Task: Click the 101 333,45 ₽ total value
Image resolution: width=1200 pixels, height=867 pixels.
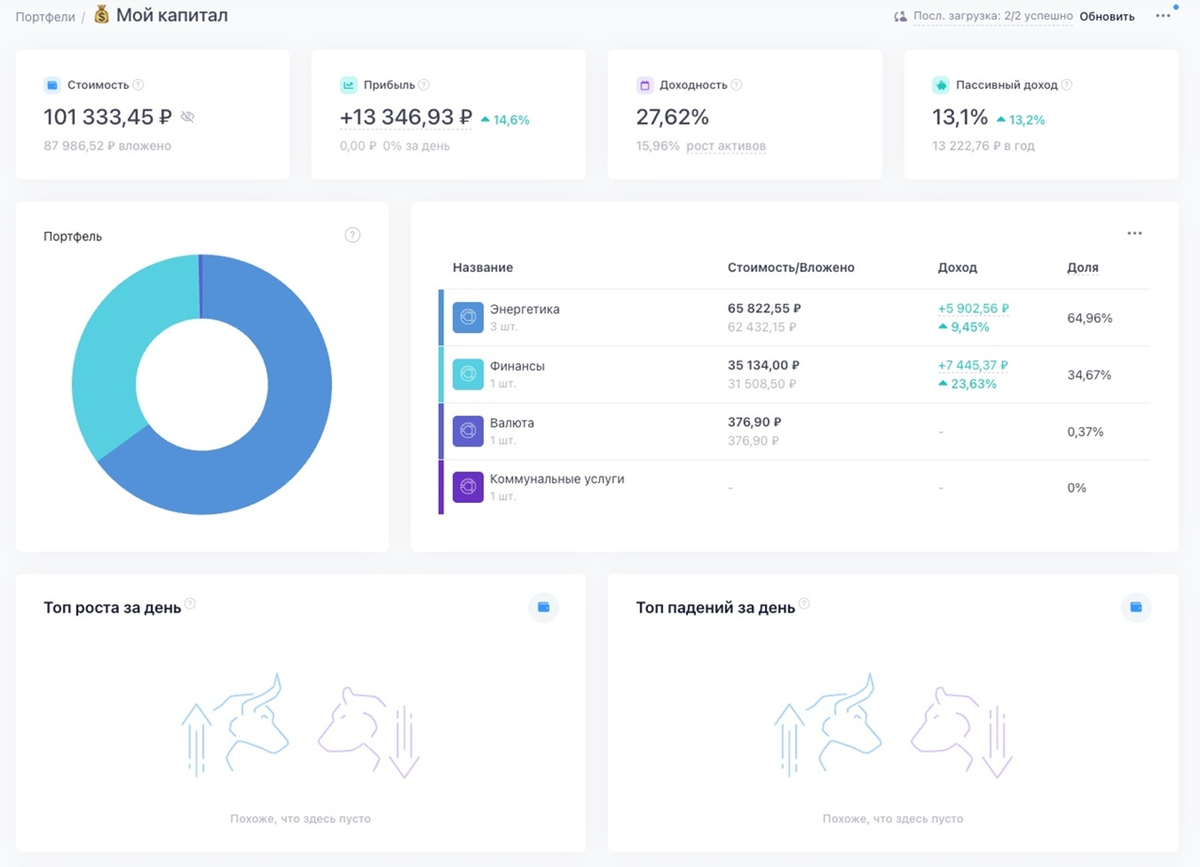Action: pos(108,117)
